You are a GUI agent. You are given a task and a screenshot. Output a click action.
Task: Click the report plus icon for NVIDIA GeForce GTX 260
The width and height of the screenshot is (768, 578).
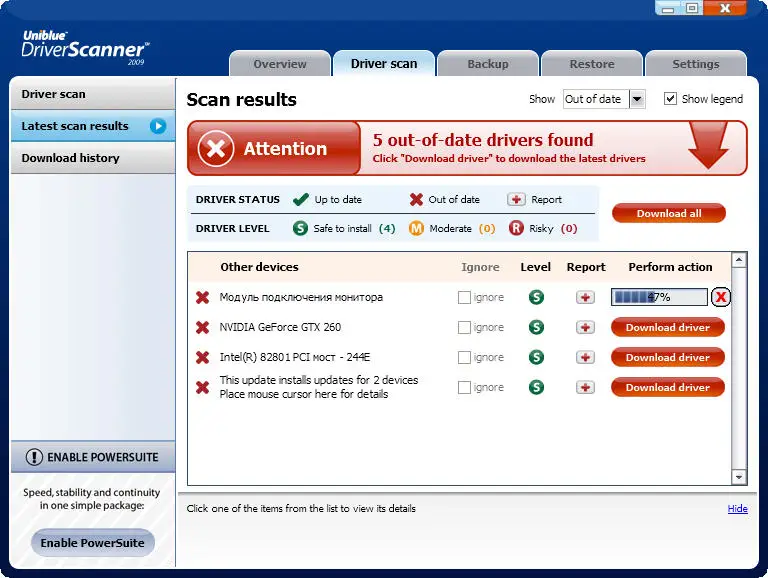585,327
